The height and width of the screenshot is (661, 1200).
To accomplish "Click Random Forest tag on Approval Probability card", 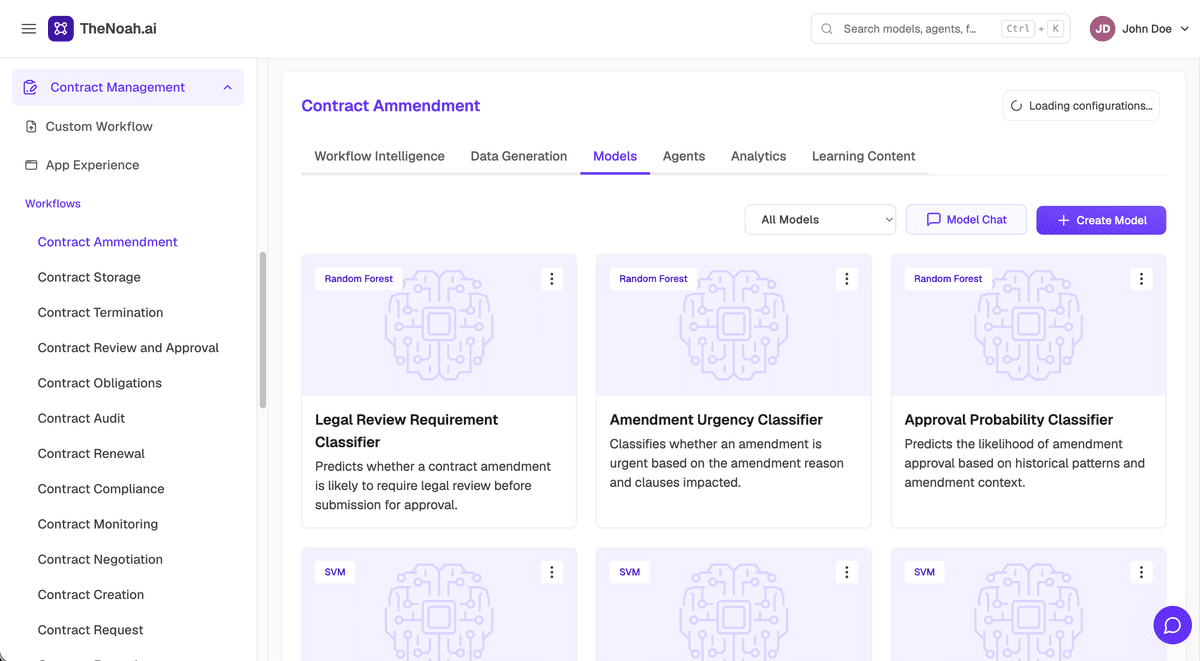I will [x=949, y=279].
